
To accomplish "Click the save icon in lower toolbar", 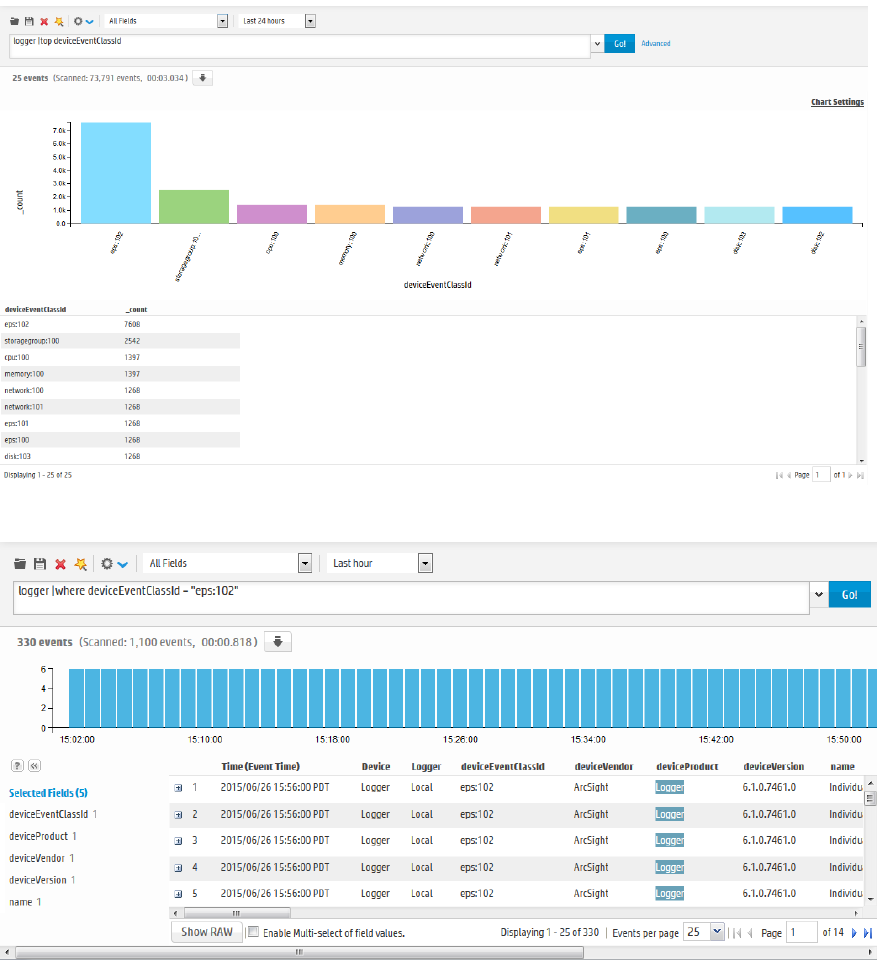I will click(x=40, y=564).
